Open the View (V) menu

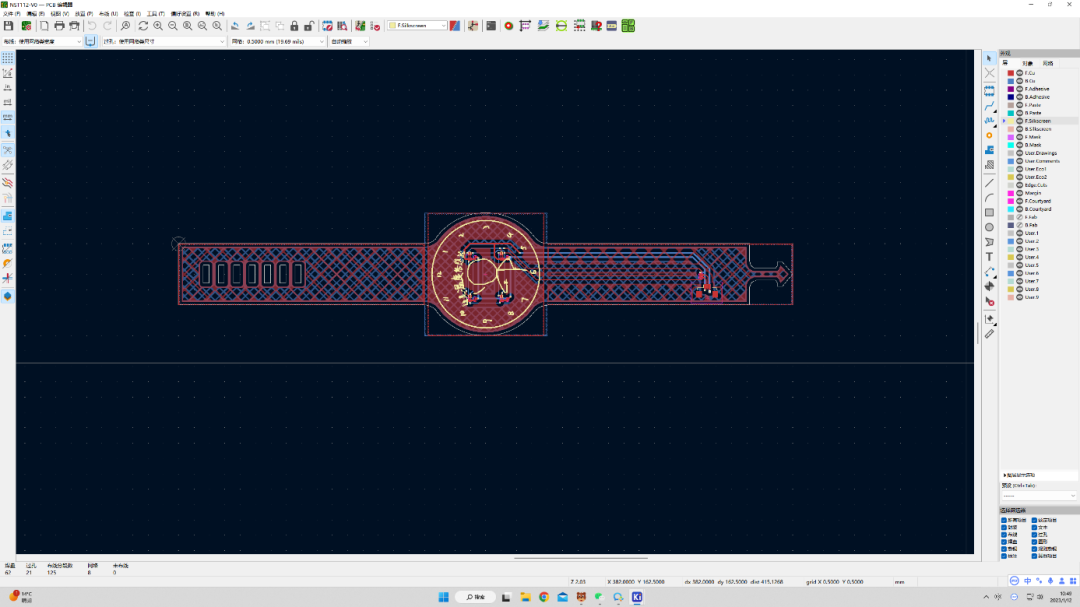59,14
